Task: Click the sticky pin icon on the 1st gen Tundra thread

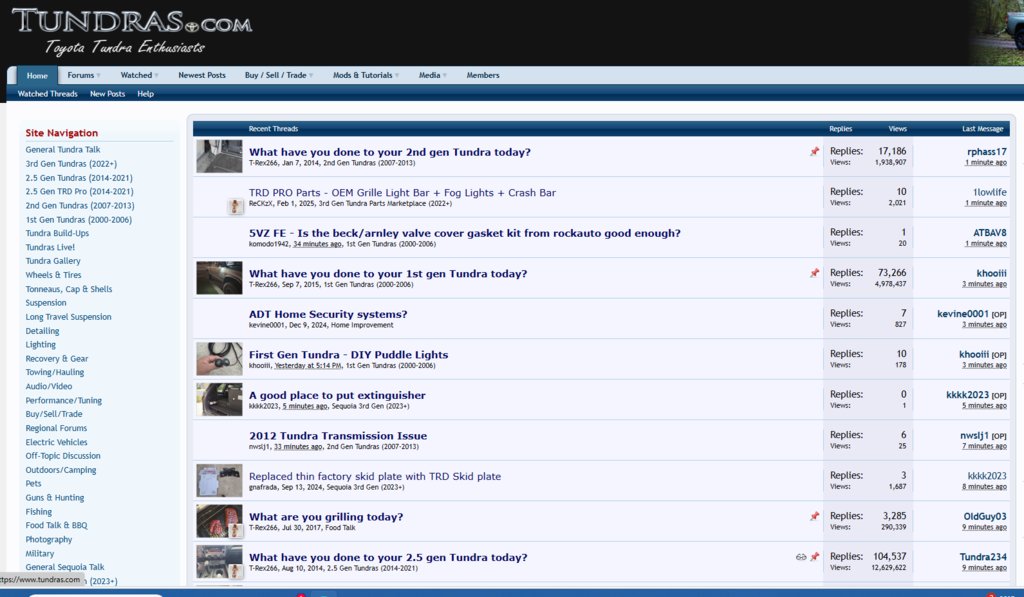Action: pyautogui.click(x=814, y=273)
